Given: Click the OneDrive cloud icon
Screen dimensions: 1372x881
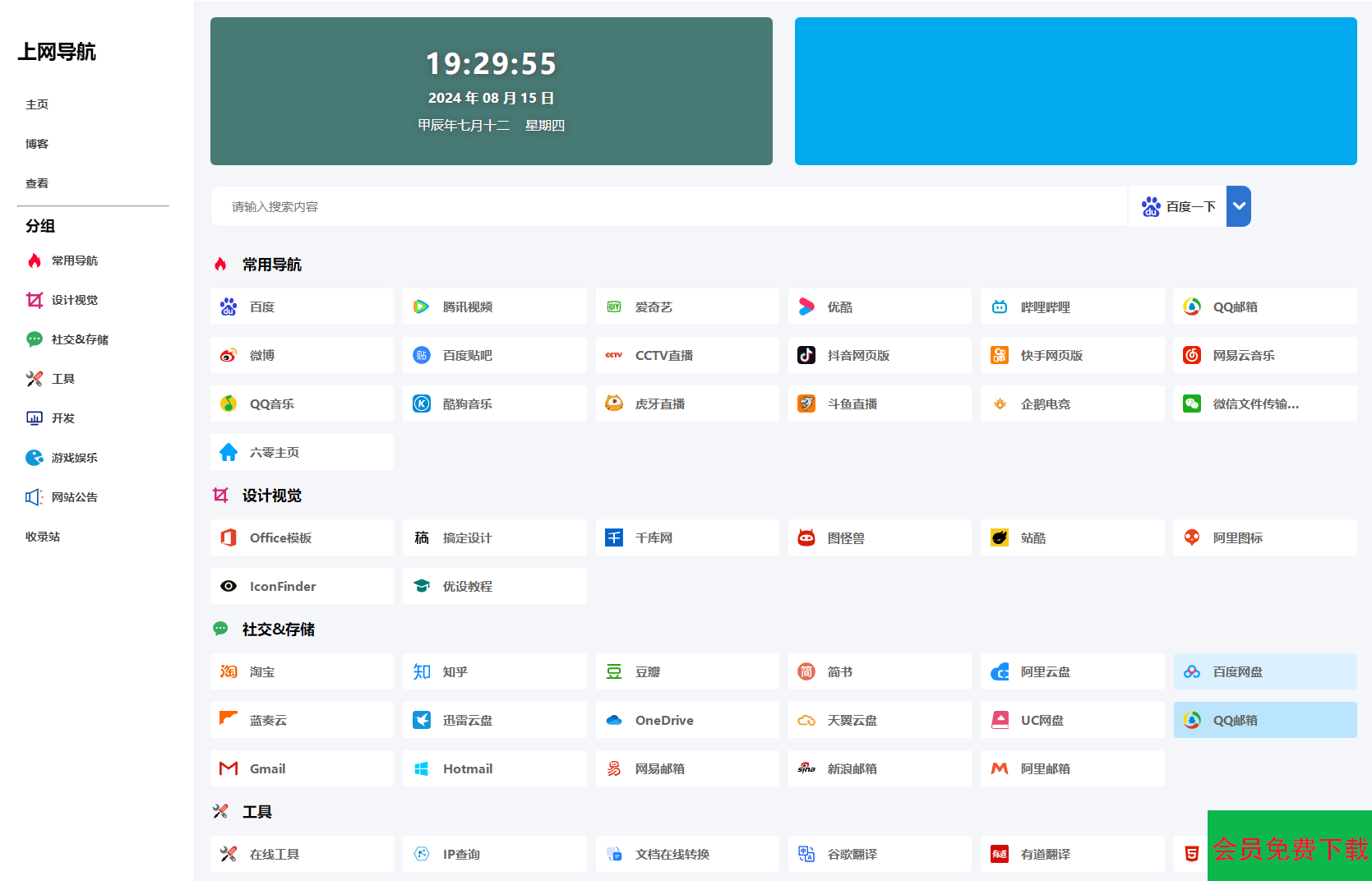Looking at the screenshot, I should 614,720.
